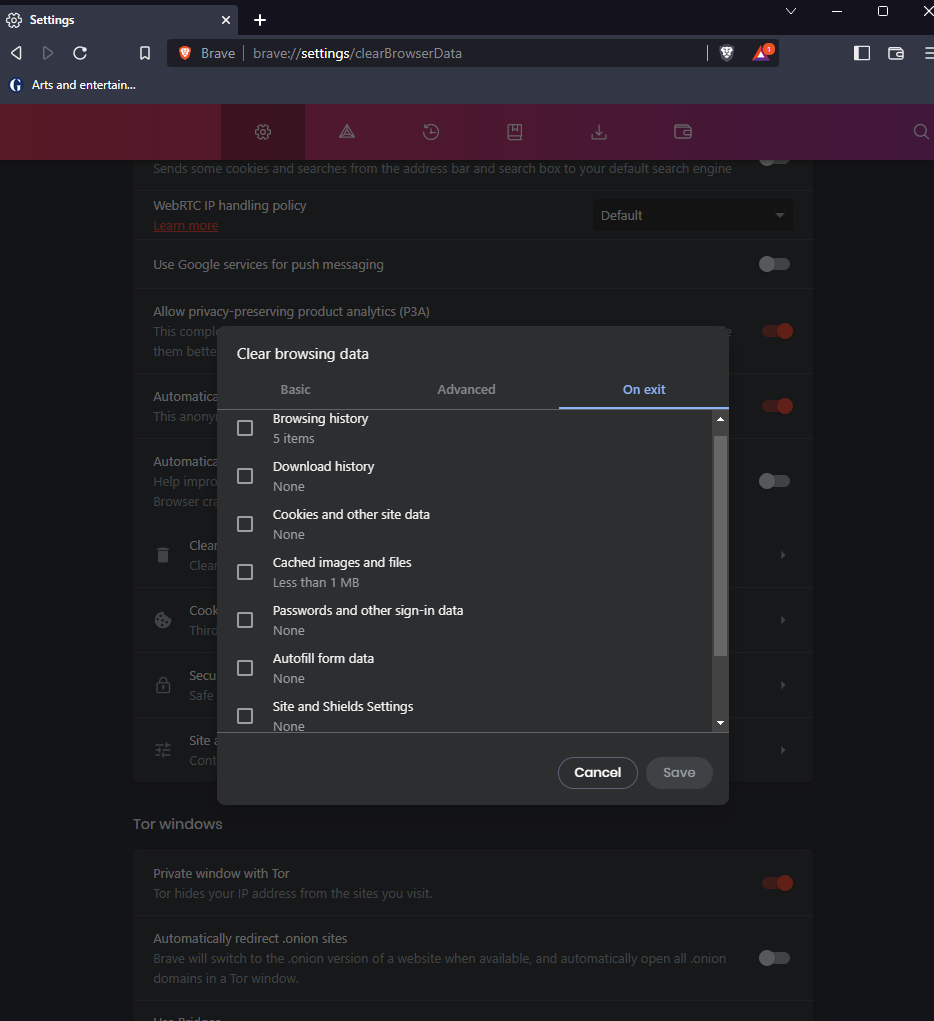
Task: Open Brave Rewards from the address bar
Action: click(761, 52)
